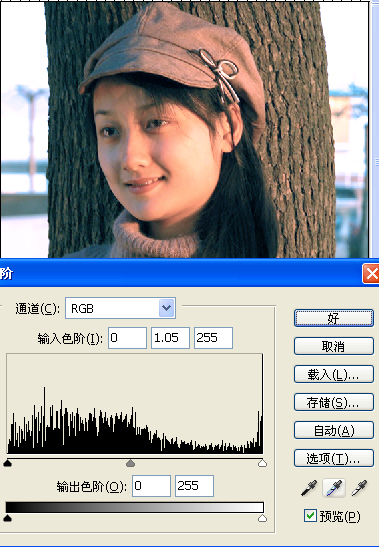
Task: Close the Levels dialog with red X
Action: point(371,274)
